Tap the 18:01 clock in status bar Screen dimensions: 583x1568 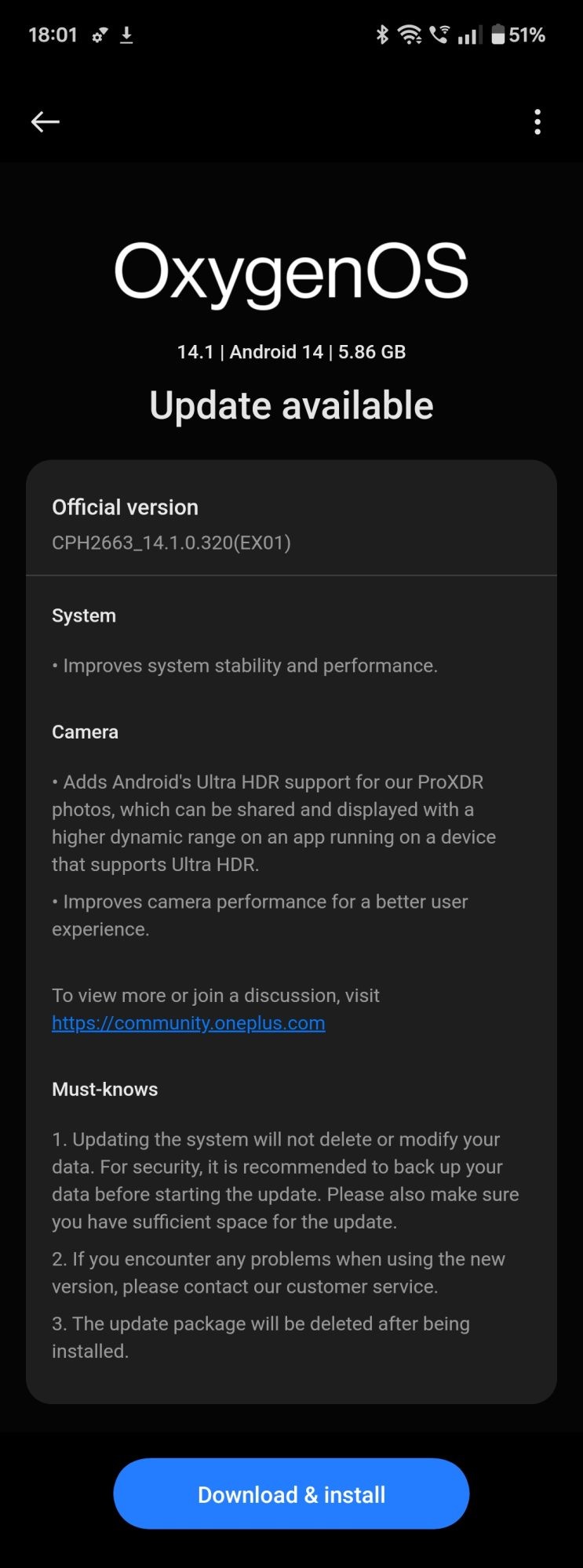pos(53,35)
